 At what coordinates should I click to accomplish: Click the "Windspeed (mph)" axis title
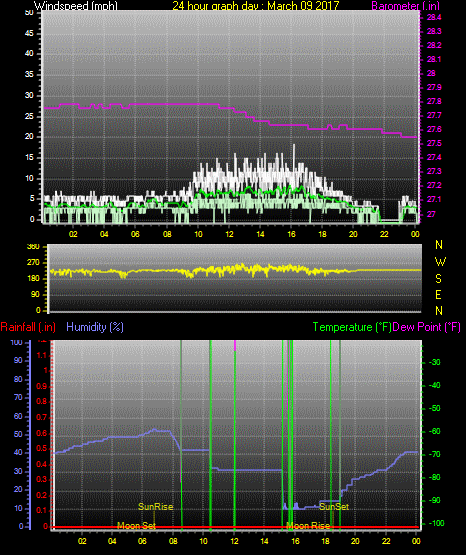tap(76, 6)
